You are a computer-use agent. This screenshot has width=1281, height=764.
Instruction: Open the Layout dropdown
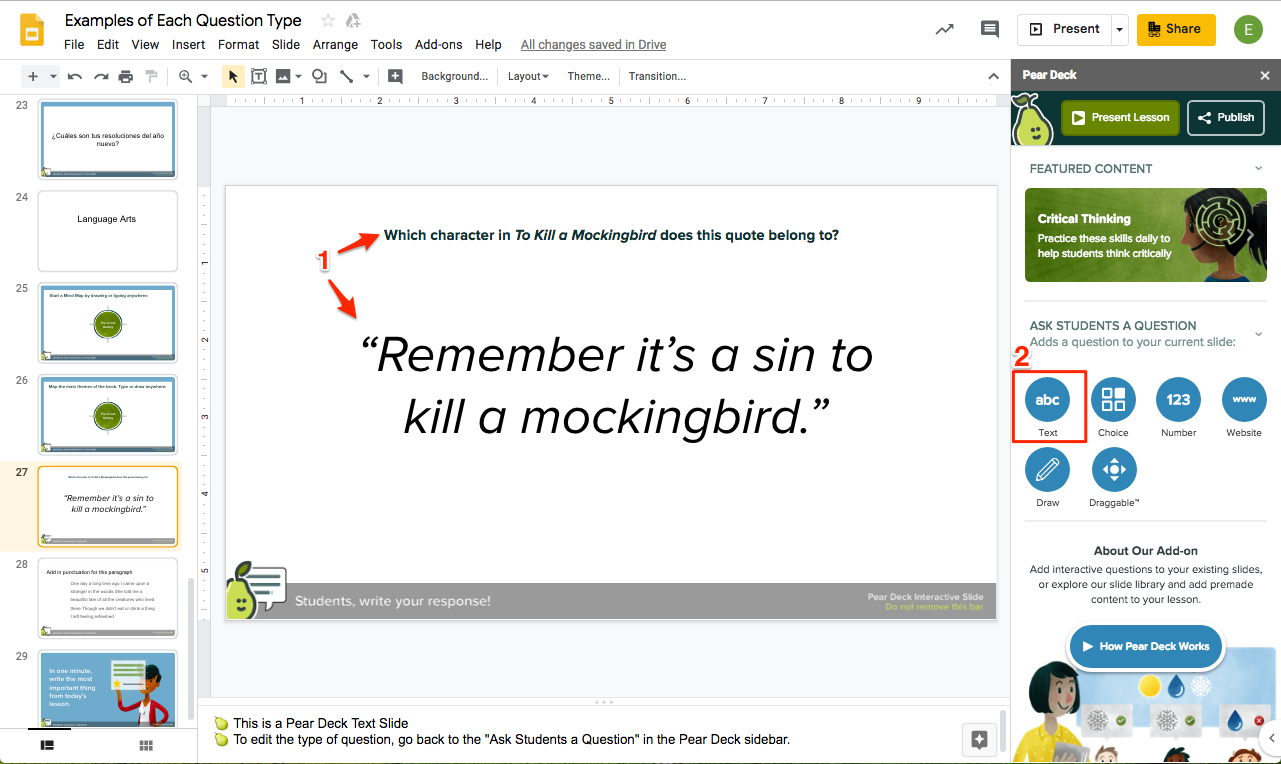pyautogui.click(x=528, y=76)
